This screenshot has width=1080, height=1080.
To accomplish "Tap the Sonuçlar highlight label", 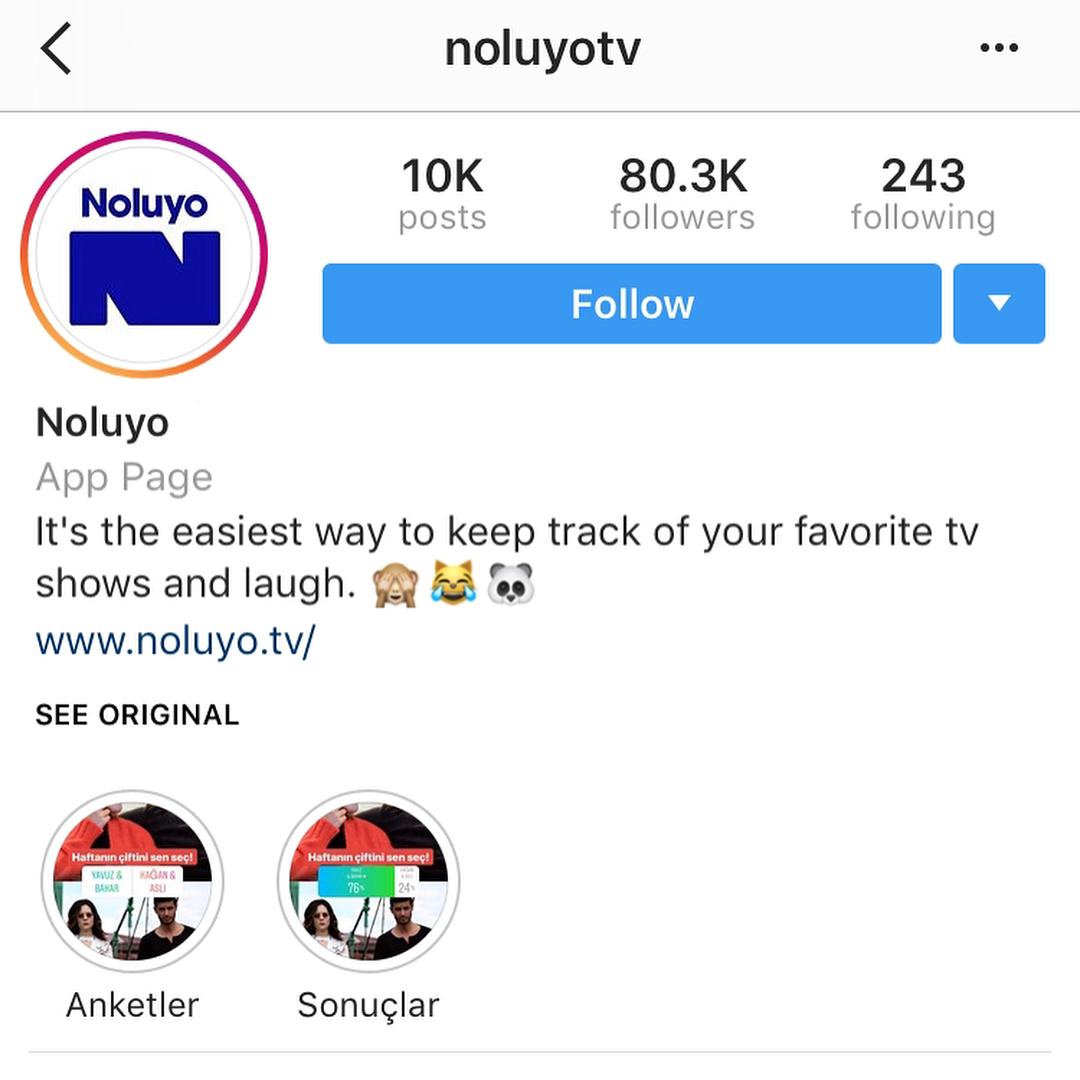I will [368, 1006].
